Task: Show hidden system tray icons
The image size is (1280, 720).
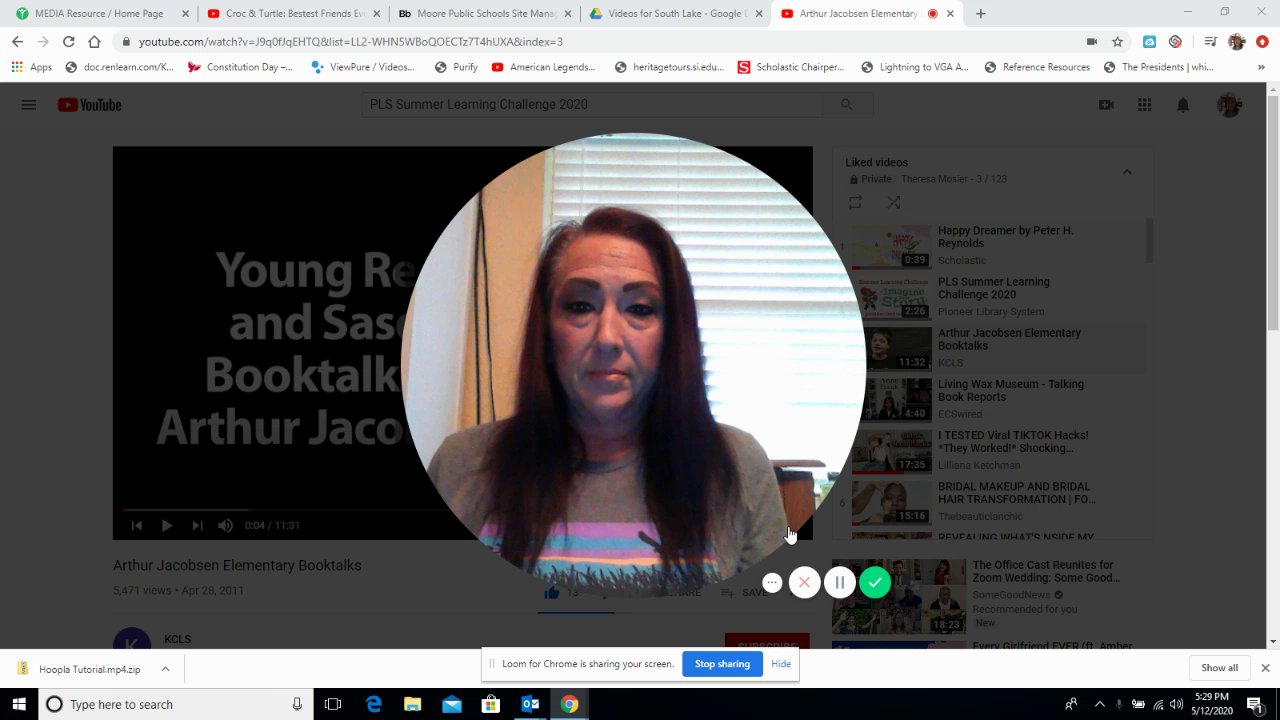Action: coord(1100,704)
